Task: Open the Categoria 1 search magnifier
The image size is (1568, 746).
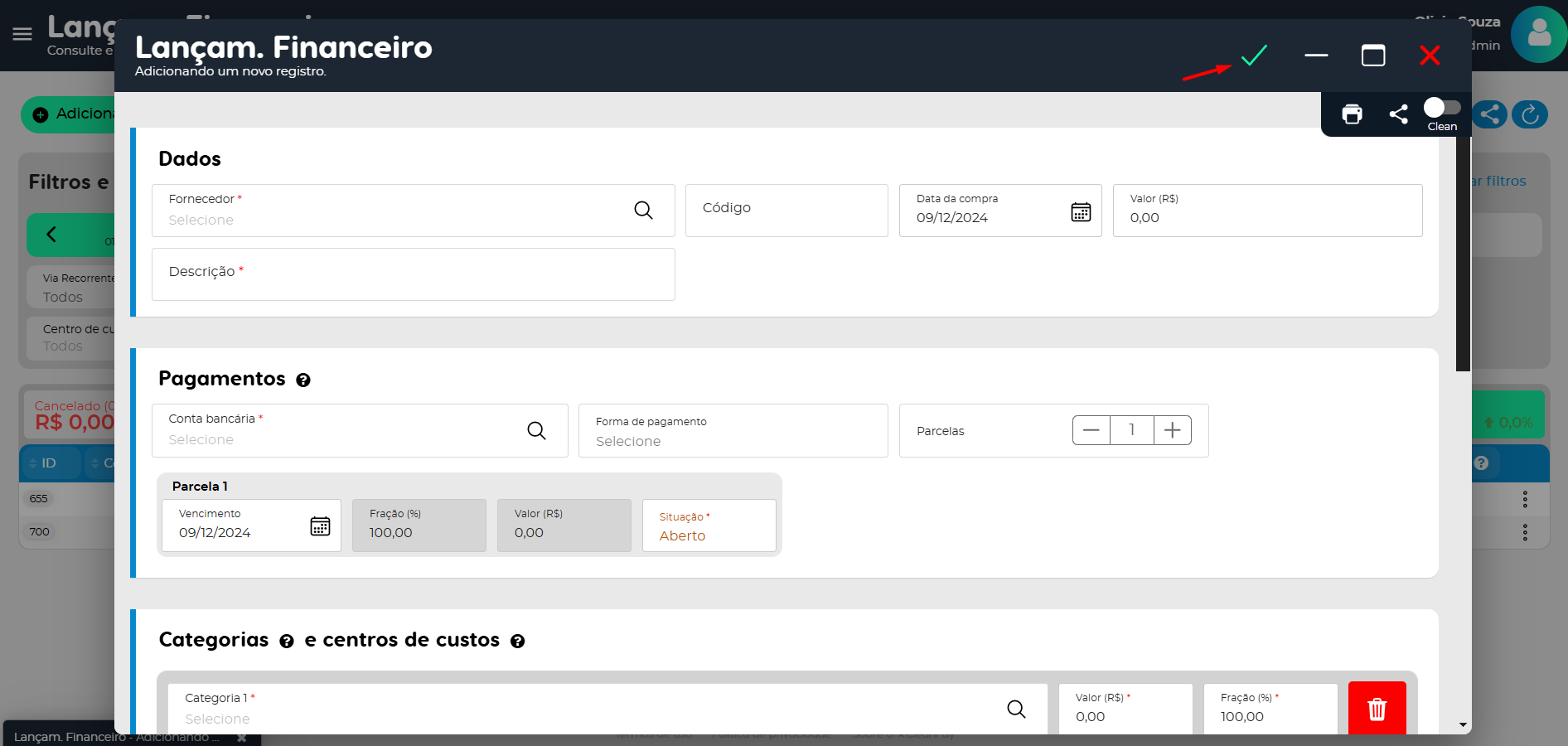Action: 1016,709
